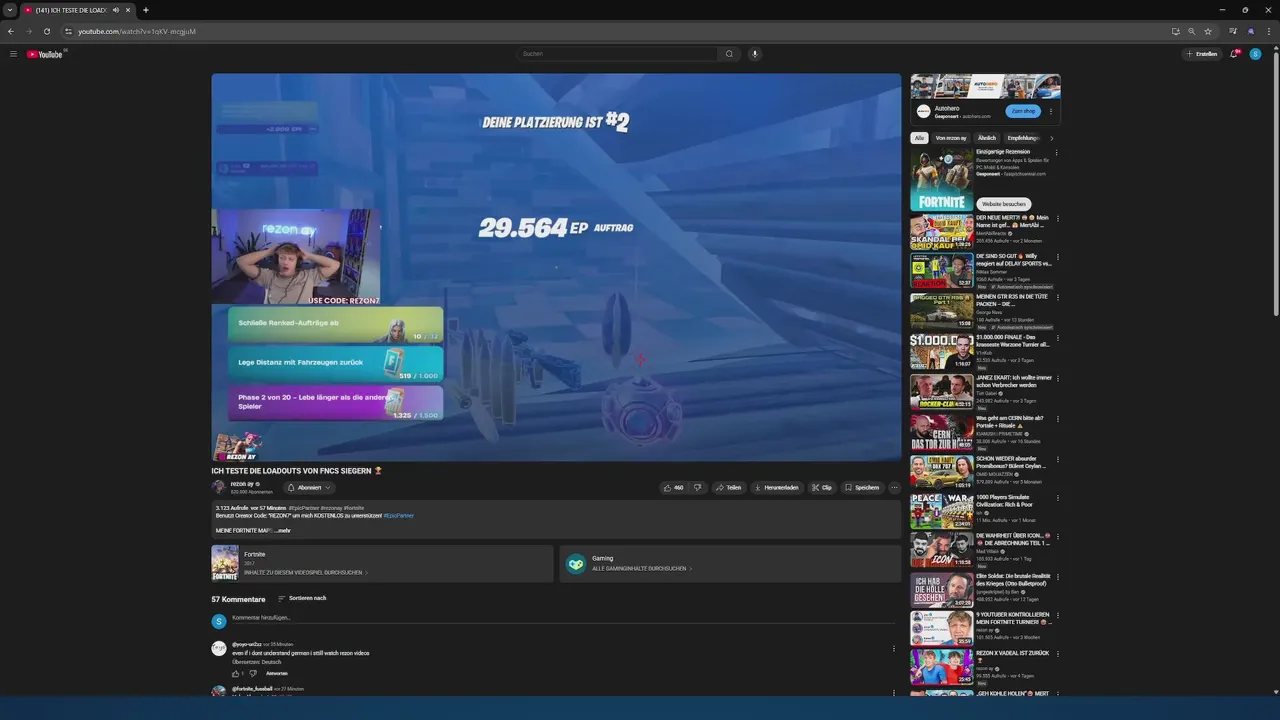Image resolution: width=1280 pixels, height=720 pixels.
Task: Click the yoyo commenter avatar
Action: click(219, 649)
